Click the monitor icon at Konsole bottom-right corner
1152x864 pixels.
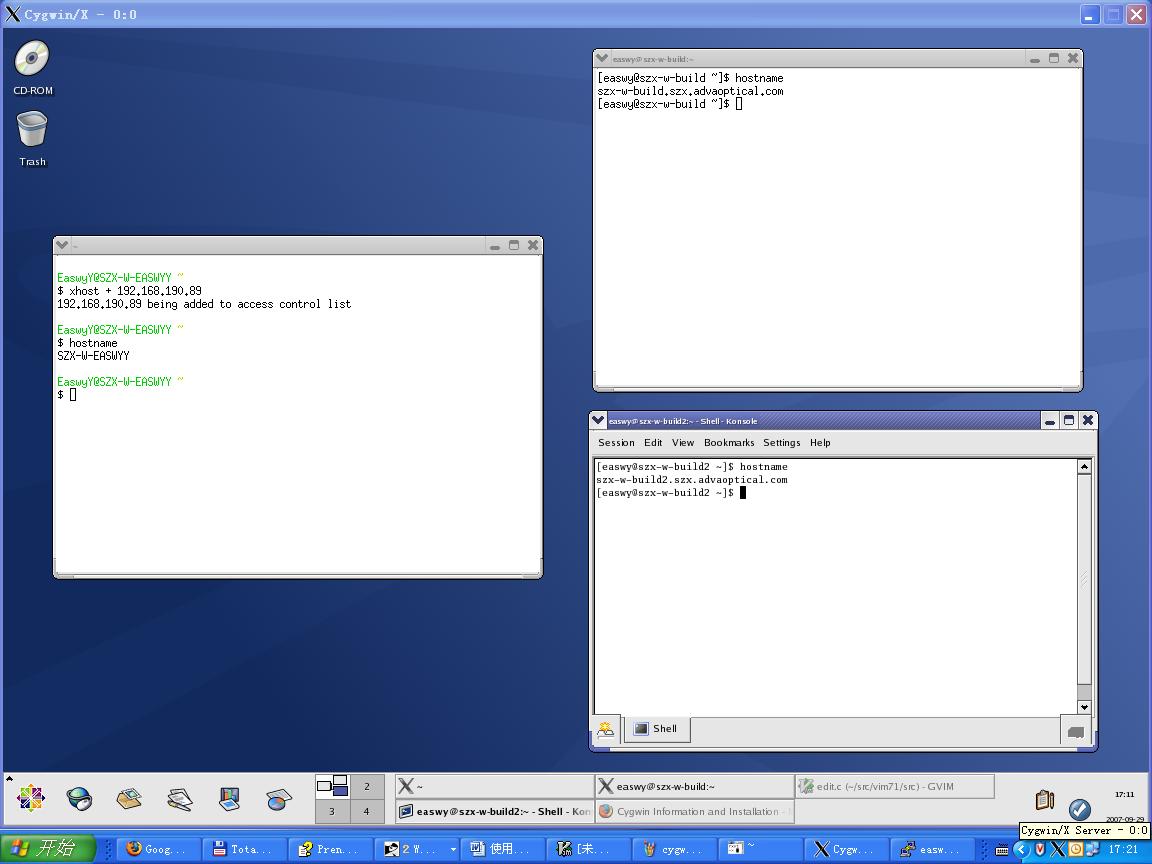pyautogui.click(x=1075, y=732)
